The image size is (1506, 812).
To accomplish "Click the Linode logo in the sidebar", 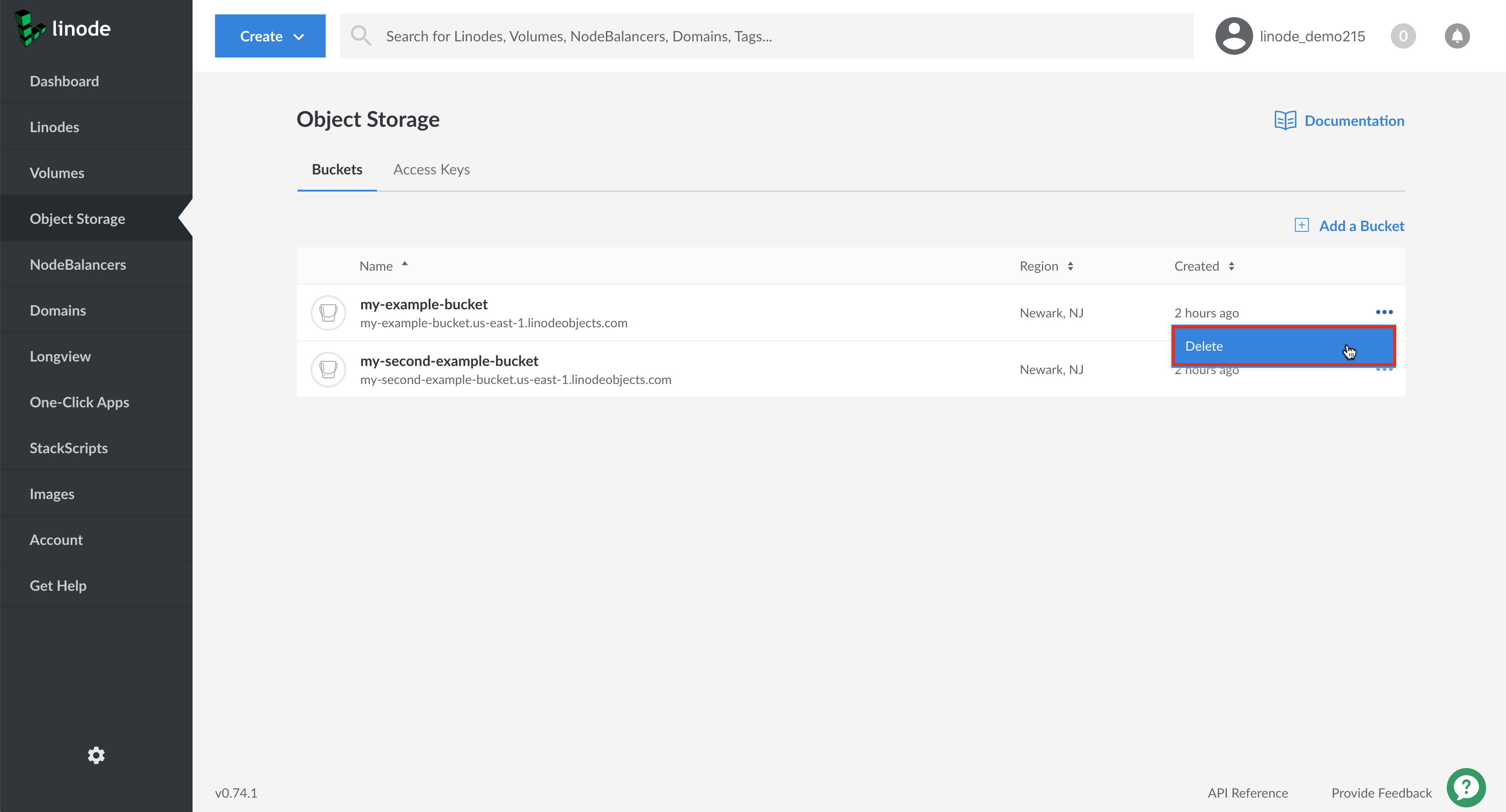I will 63,28.
